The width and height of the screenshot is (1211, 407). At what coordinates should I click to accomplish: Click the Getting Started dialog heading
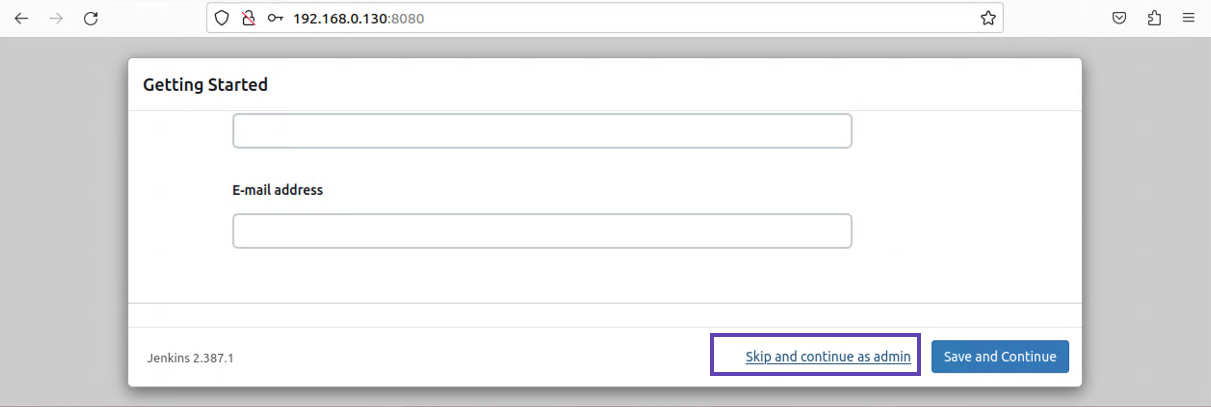(x=205, y=85)
